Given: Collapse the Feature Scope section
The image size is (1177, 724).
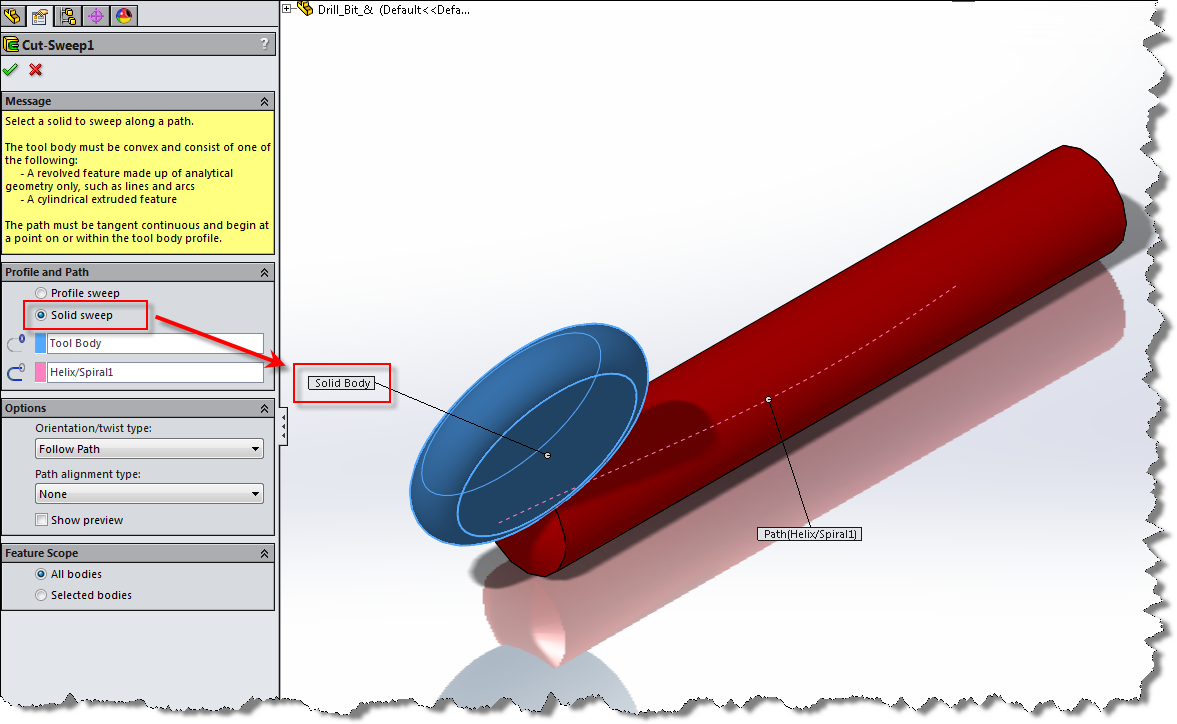Looking at the screenshot, I should (x=264, y=553).
